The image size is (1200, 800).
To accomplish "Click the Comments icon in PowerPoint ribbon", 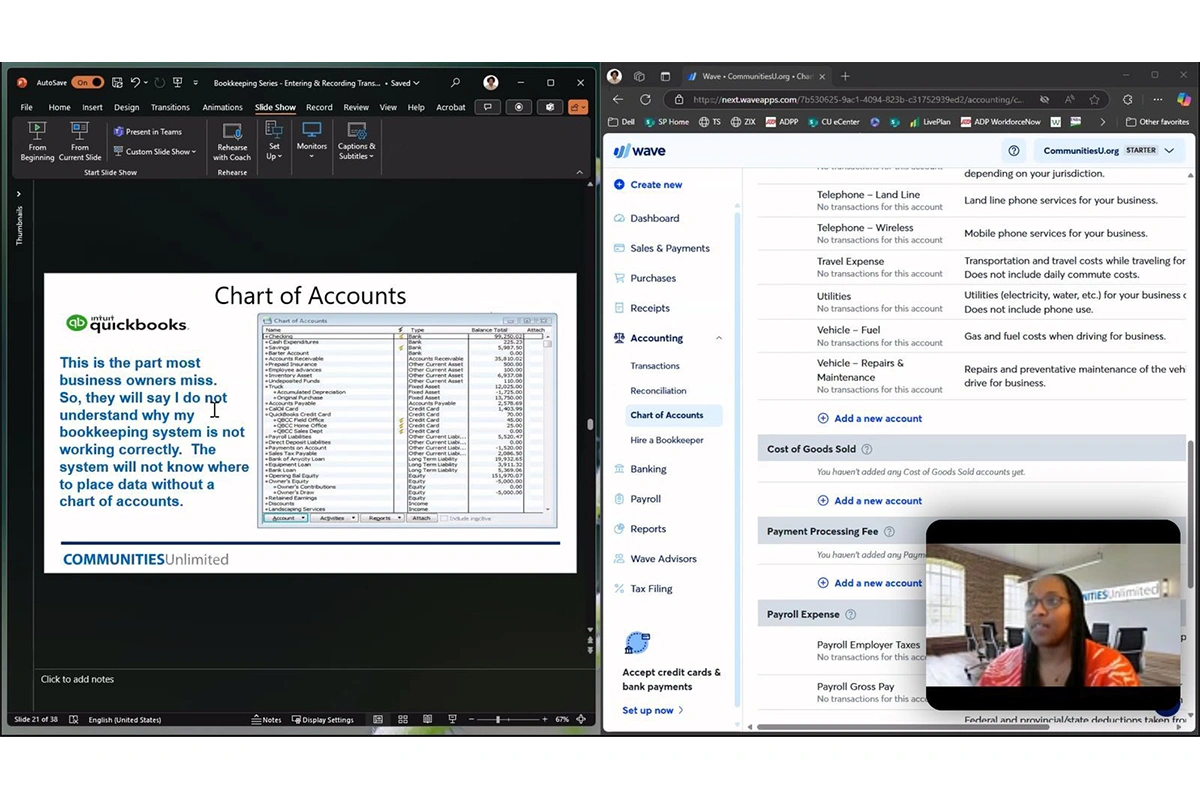I will pyautogui.click(x=487, y=107).
